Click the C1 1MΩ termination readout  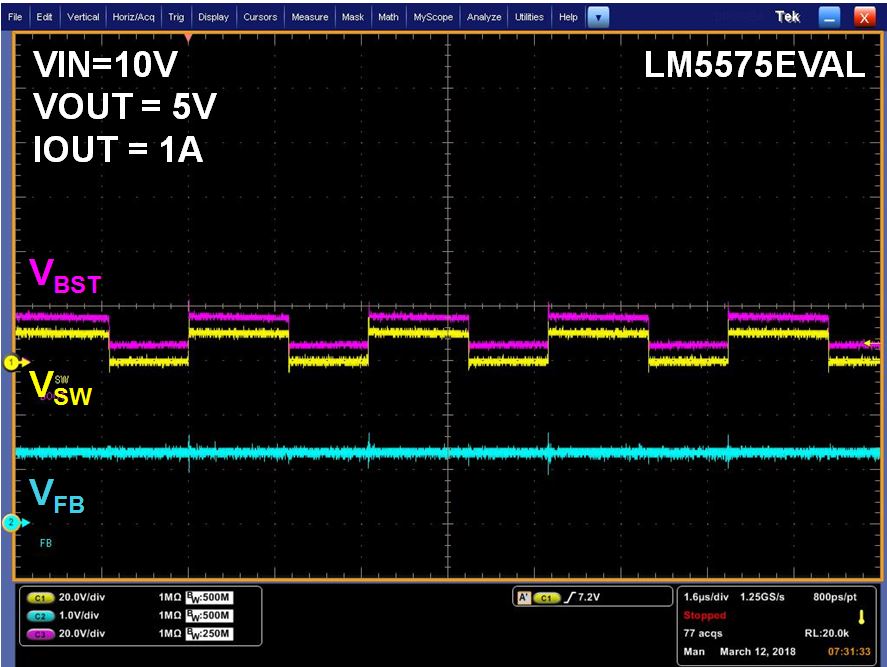(170, 597)
